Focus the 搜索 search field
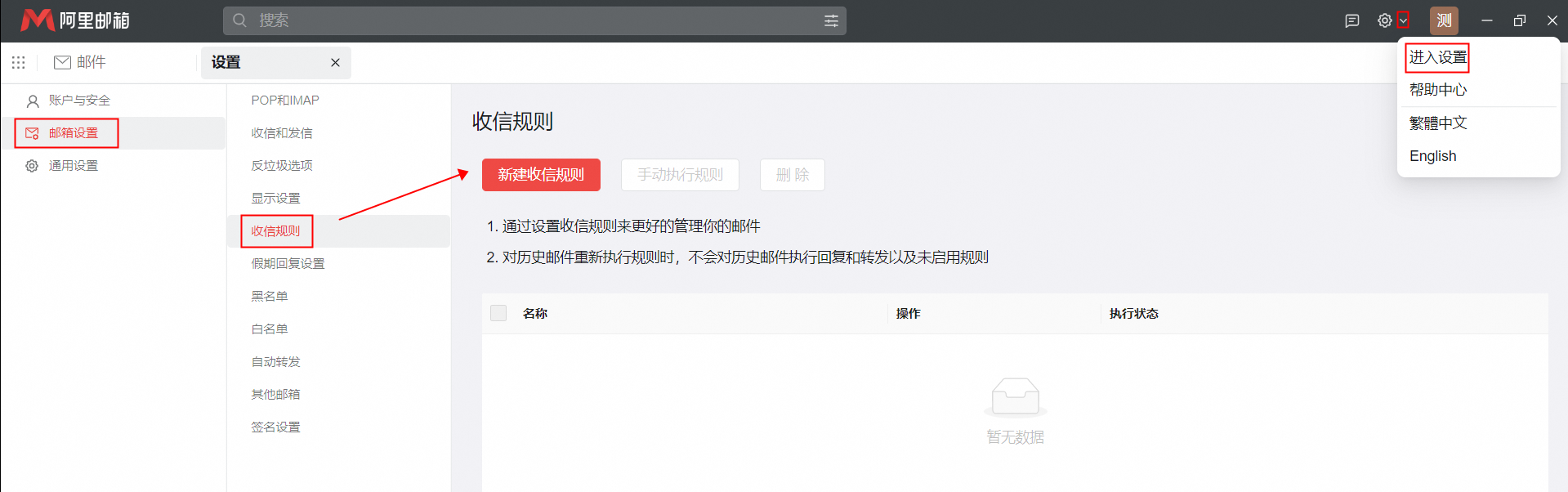Image resolution: width=1568 pixels, height=492 pixels. 523,21
